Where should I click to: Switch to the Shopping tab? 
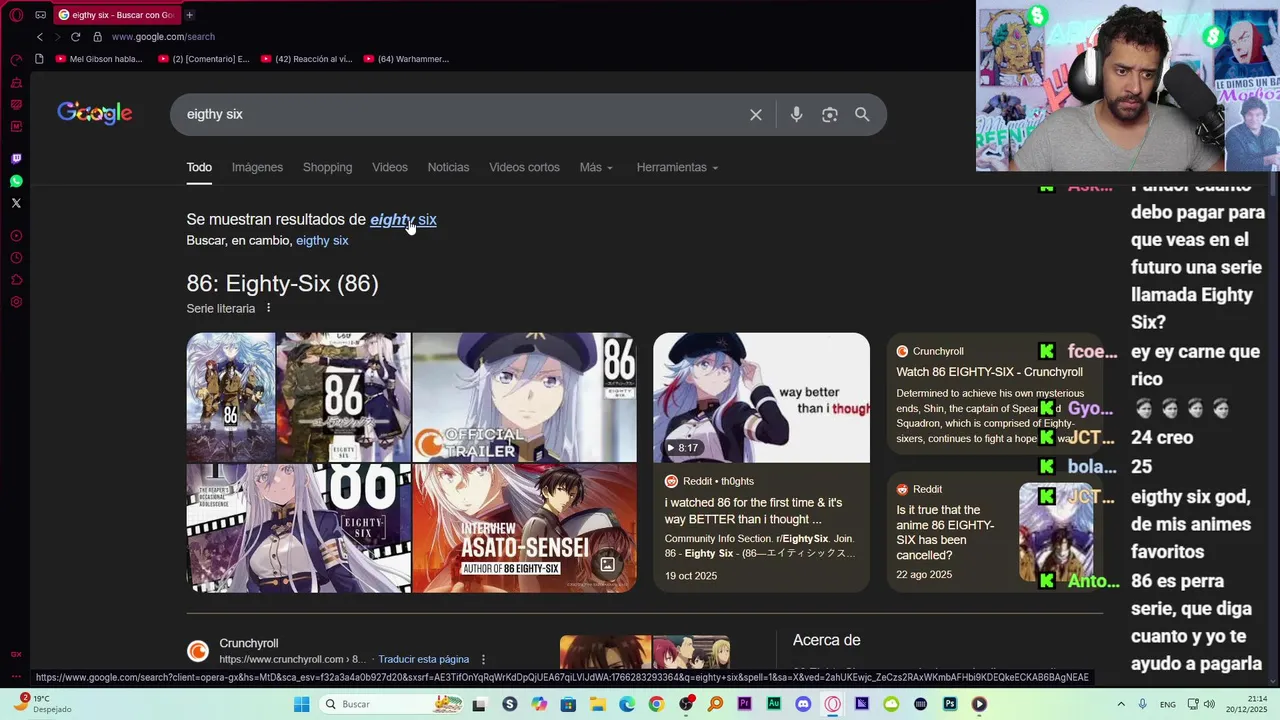pos(327,167)
